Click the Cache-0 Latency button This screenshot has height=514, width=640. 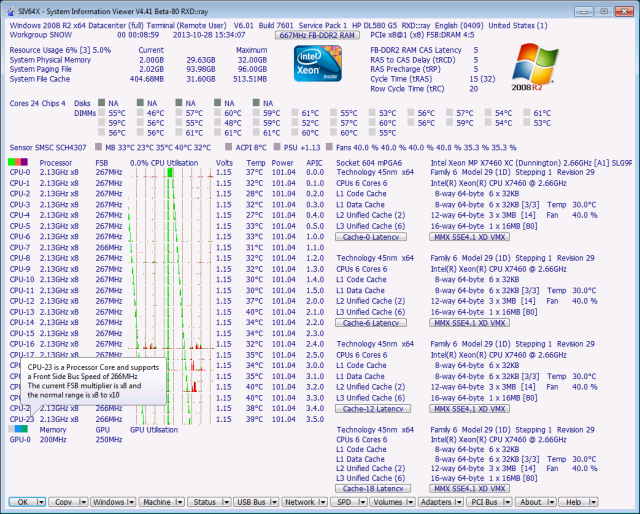pyautogui.click(x=371, y=237)
